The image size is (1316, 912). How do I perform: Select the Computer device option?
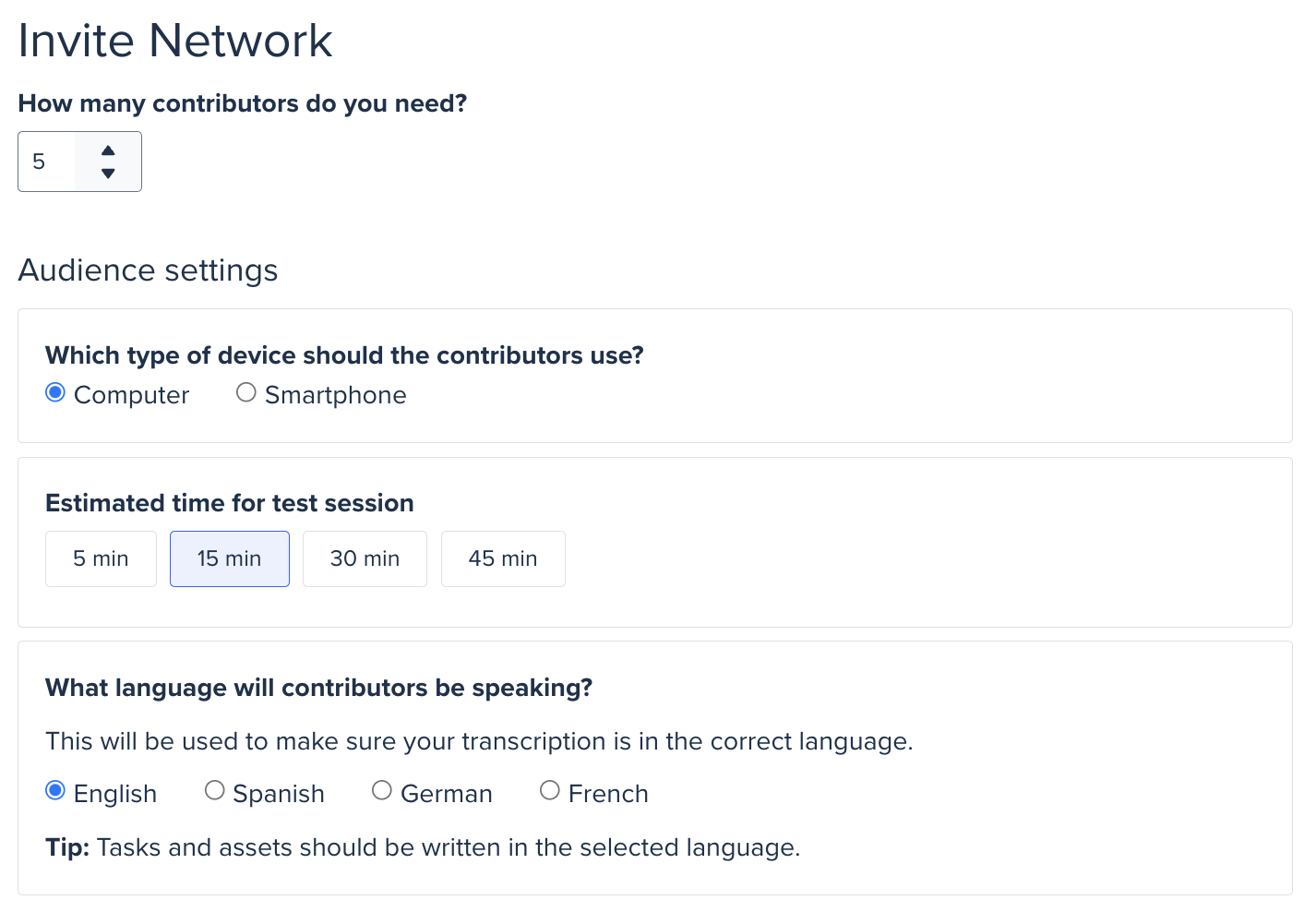[55, 392]
